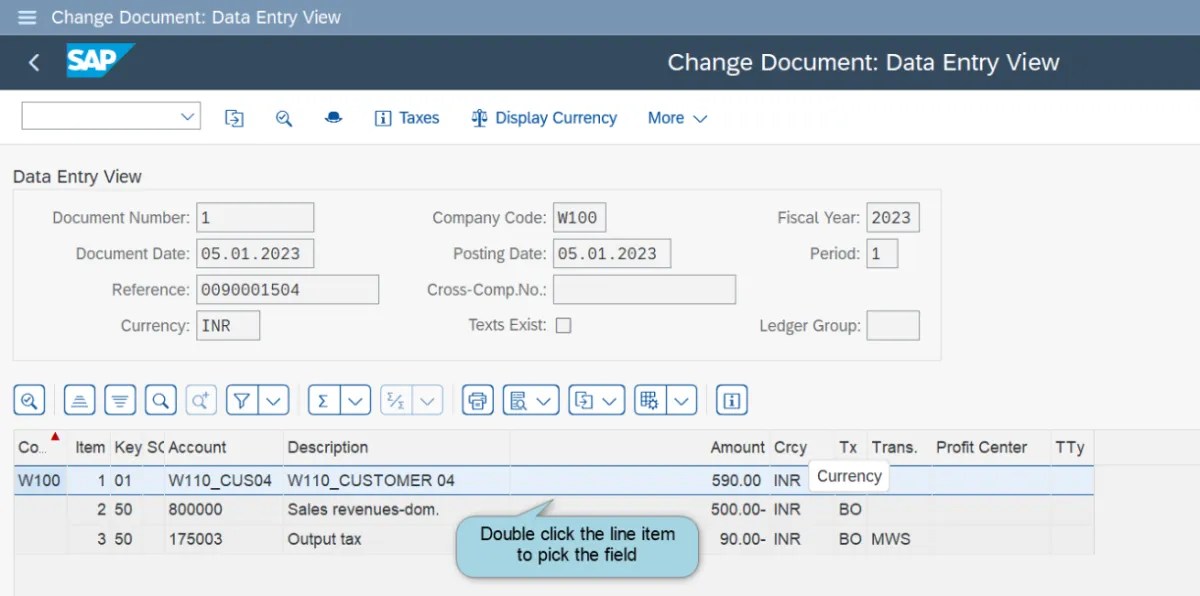
Task: Click the other document icon in toolbar
Action: coord(234,118)
